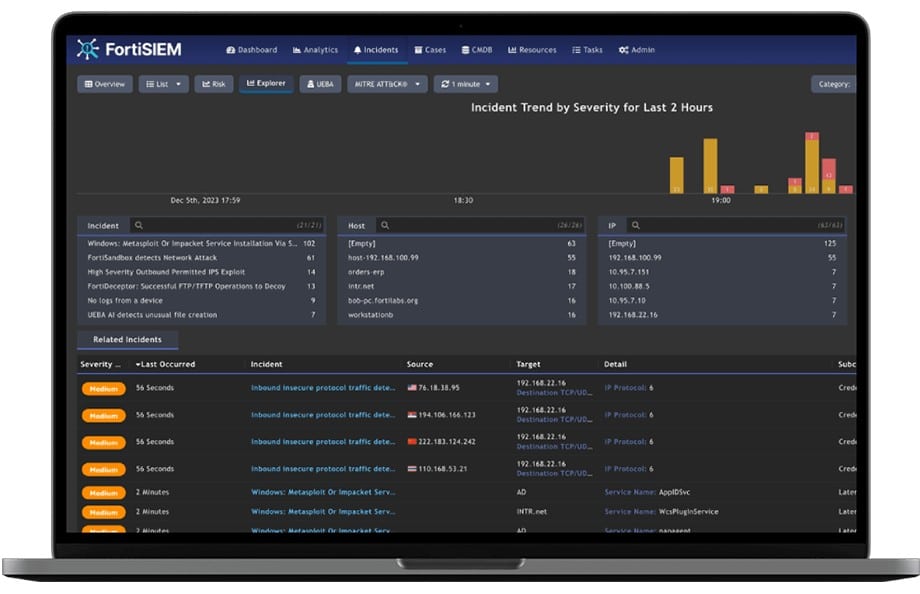The width and height of the screenshot is (920, 594).
Task: Select 'FortiSandbox detects Network Attack' row
Action: coord(201,258)
